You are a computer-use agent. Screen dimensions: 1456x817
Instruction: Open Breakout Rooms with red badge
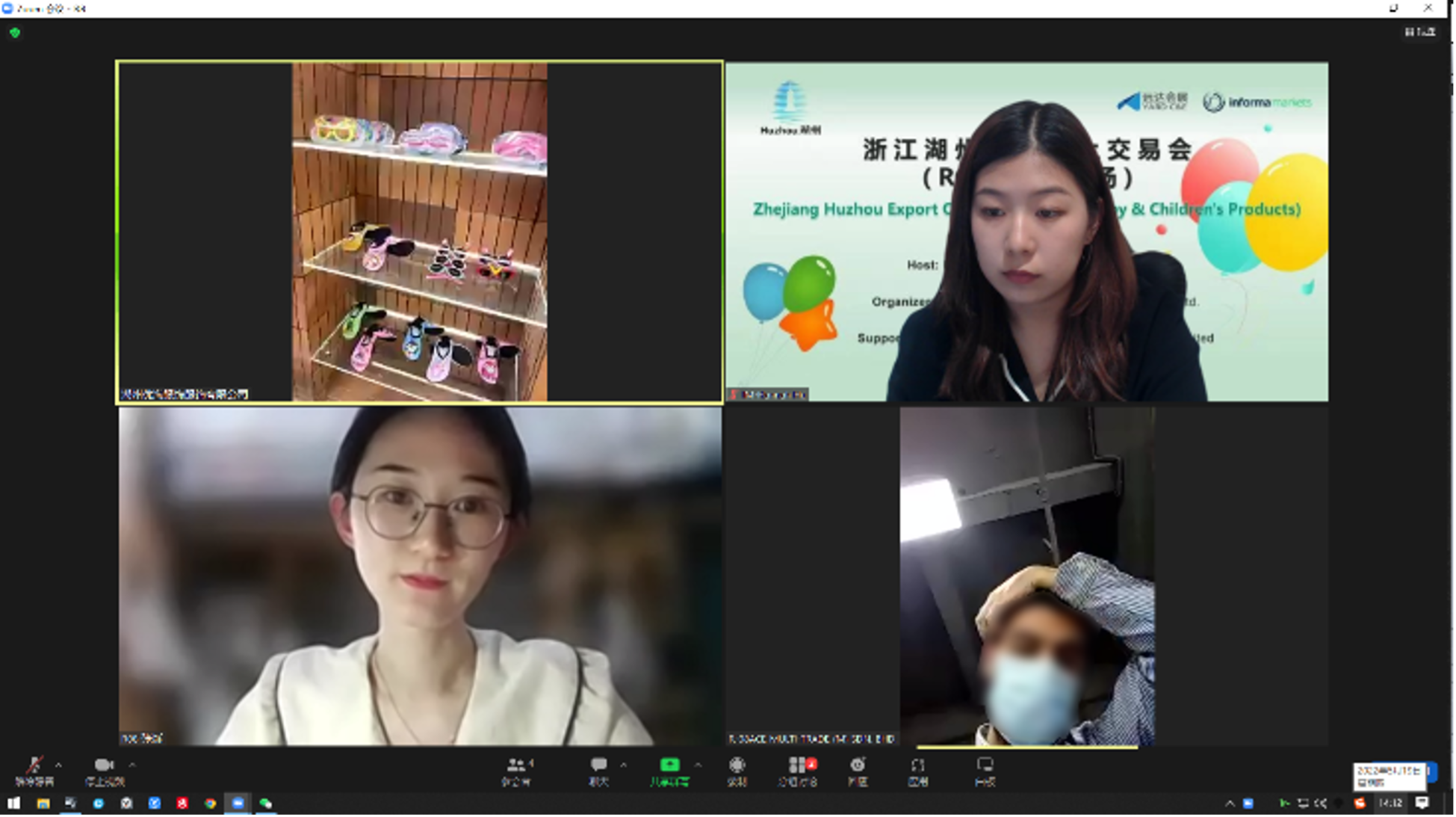point(799,771)
